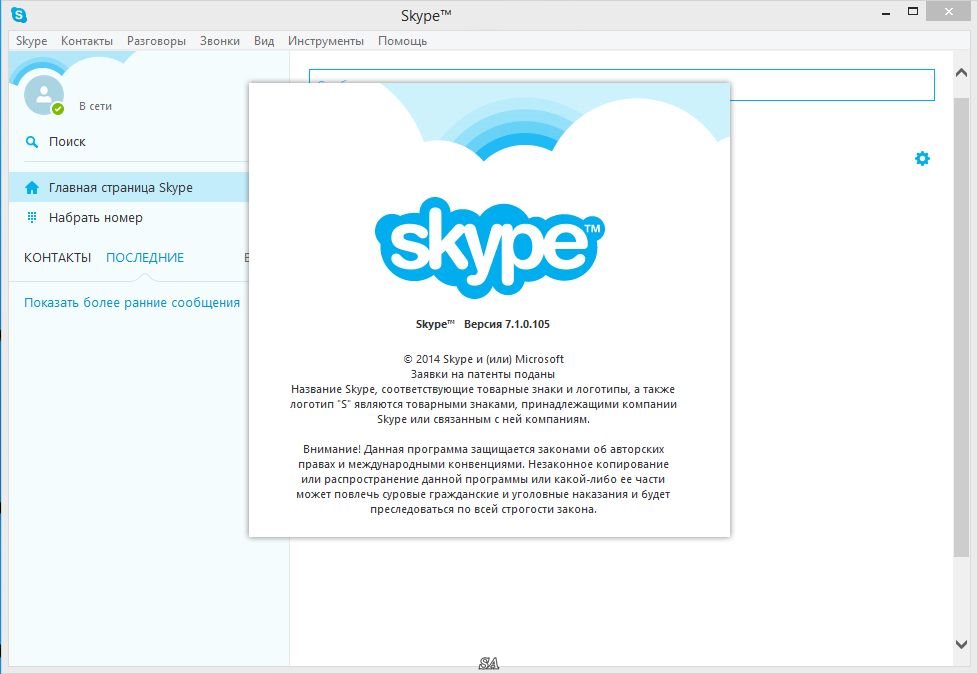This screenshot has height=674, width=977.
Task: Click the scrollbar down arrow
Action: [x=961, y=645]
